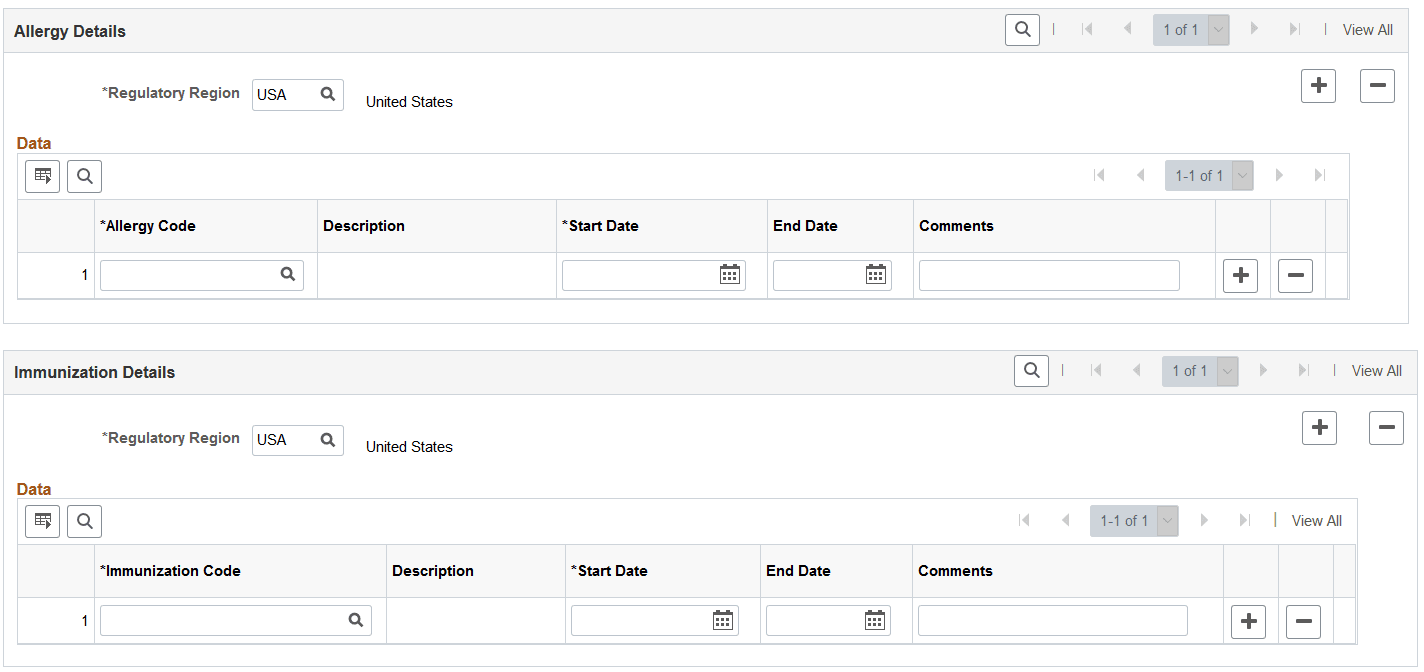Add a new allergy data row
Screen dimensions: 1424x672
point(1240,276)
